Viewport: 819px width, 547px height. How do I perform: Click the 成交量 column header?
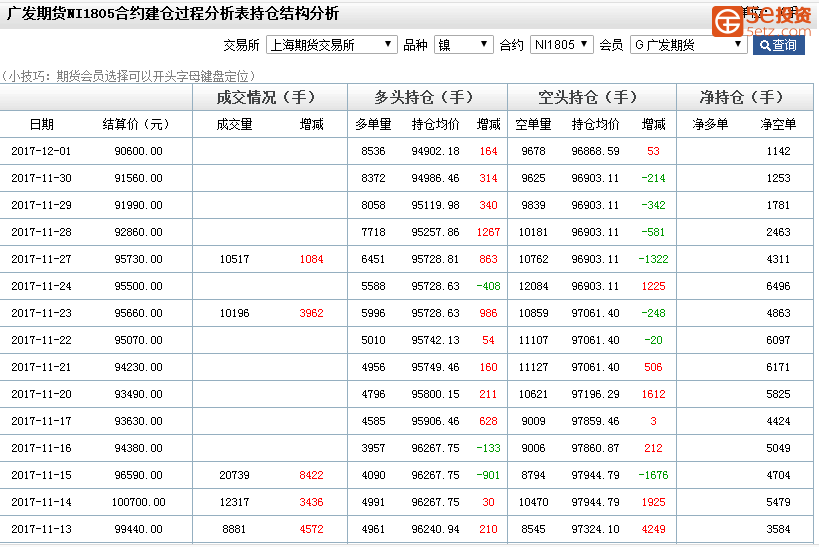[234, 124]
